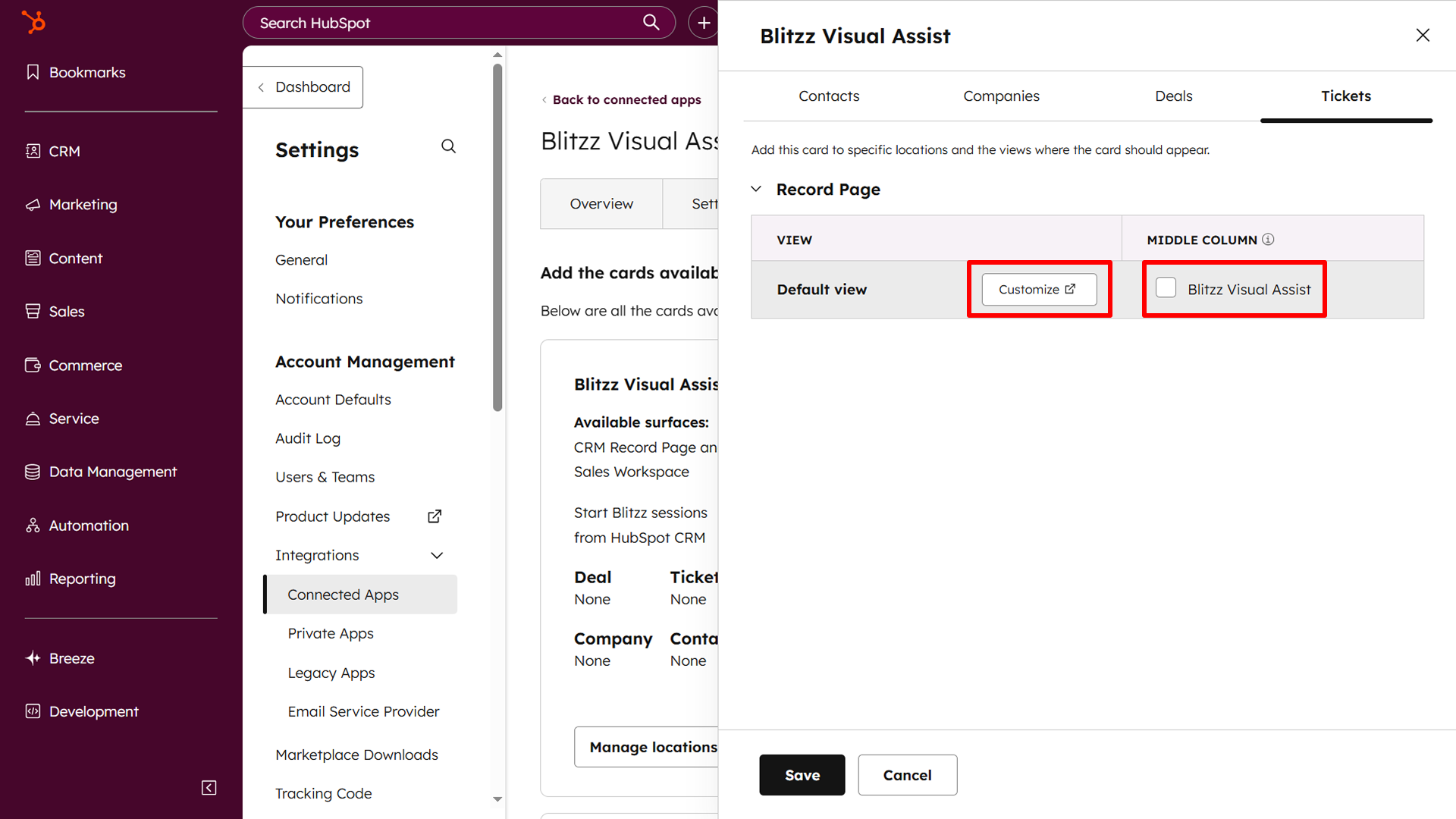This screenshot has height=819, width=1456.
Task: Click the search magnifier in Search HubSpot
Action: click(651, 22)
